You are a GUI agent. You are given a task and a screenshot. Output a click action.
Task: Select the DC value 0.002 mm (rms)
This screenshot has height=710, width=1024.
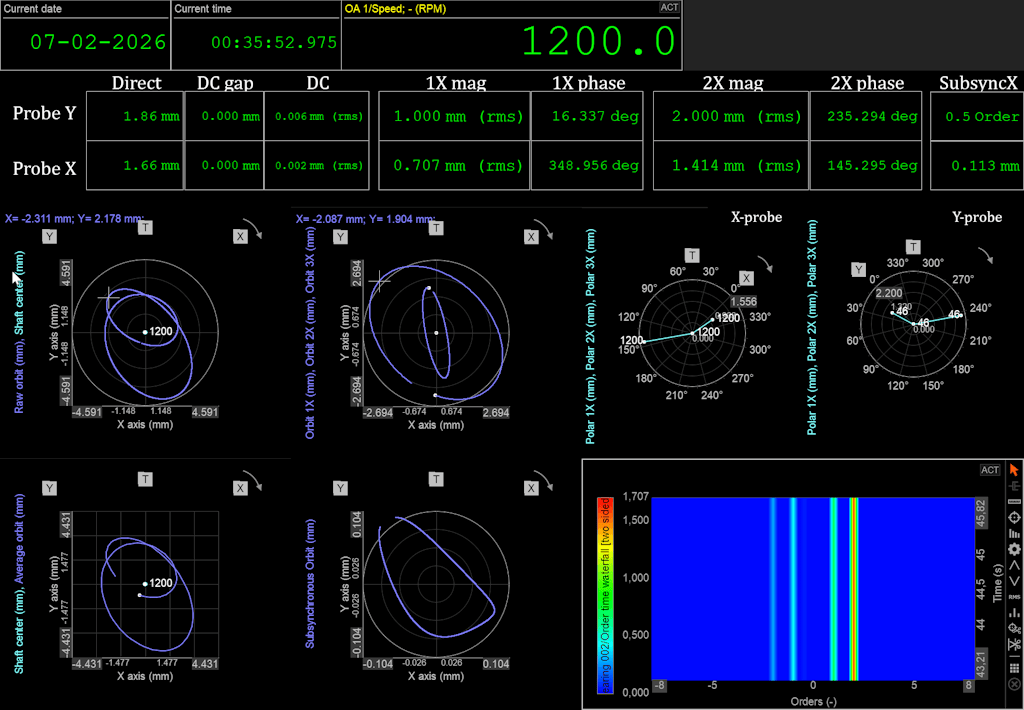click(319, 166)
